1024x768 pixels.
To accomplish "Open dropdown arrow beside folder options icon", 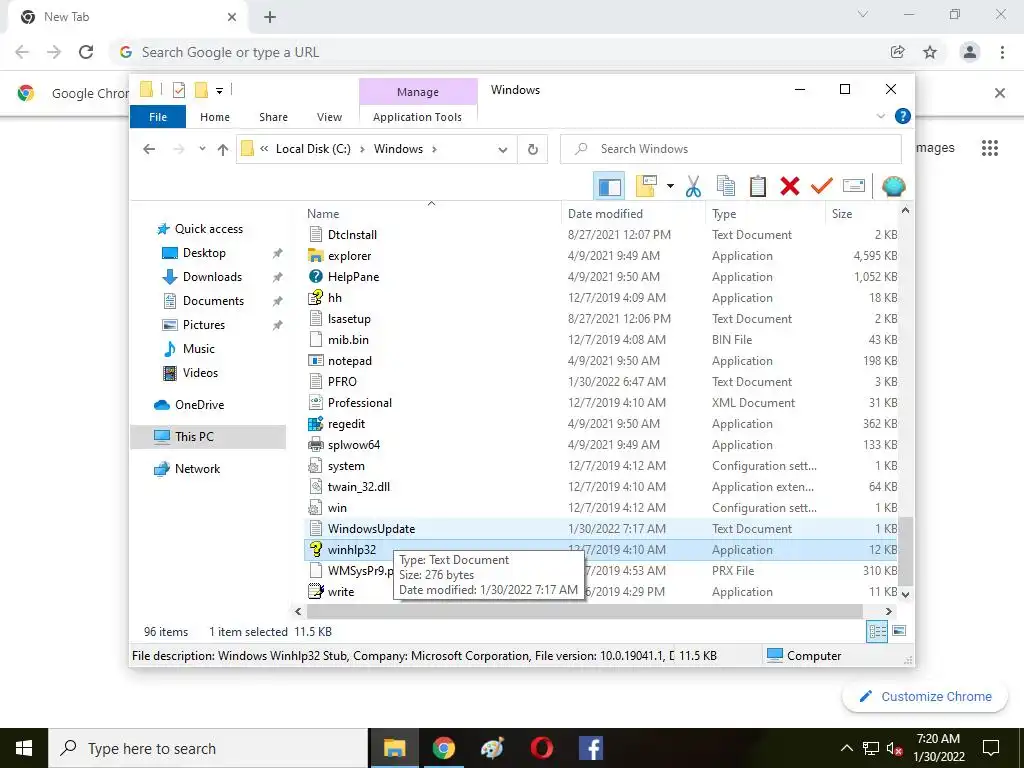I will 670,187.
